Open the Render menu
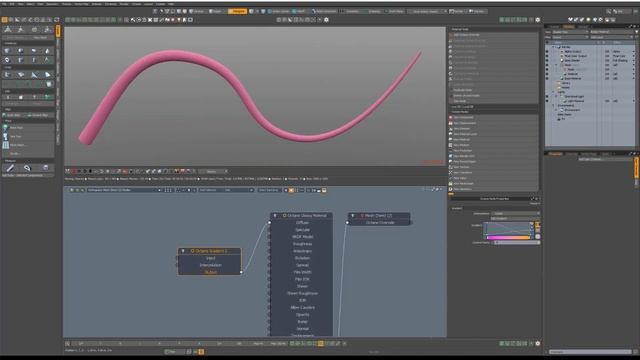Viewport: 640px width, 360px height. pos(124,4)
